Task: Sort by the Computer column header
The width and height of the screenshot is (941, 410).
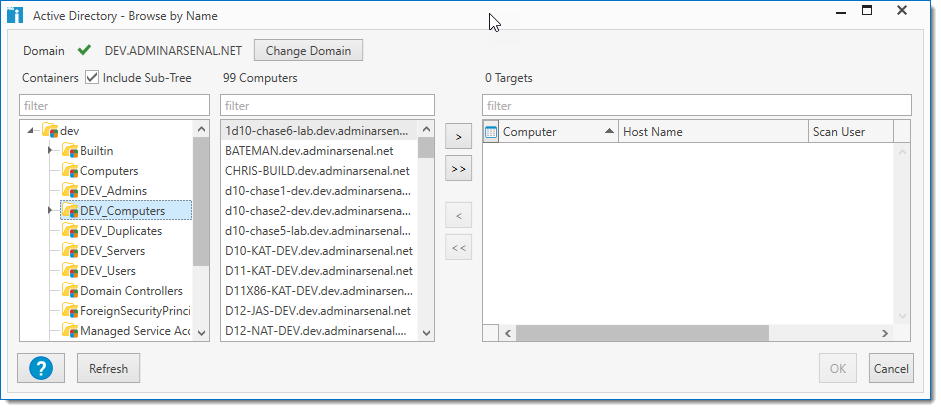Action: tap(555, 132)
